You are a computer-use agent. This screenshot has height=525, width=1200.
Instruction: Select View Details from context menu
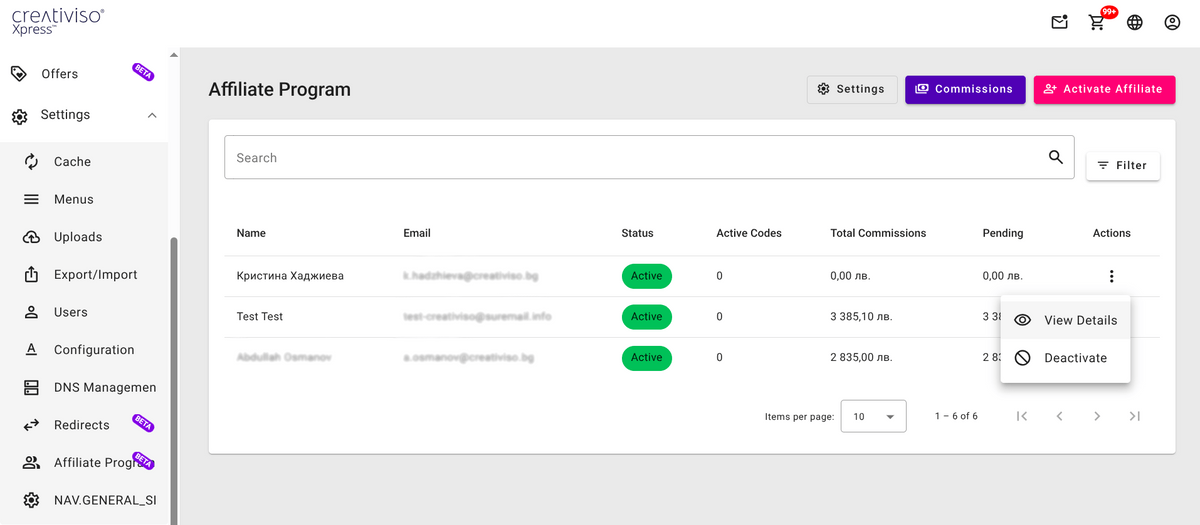(x=1065, y=320)
